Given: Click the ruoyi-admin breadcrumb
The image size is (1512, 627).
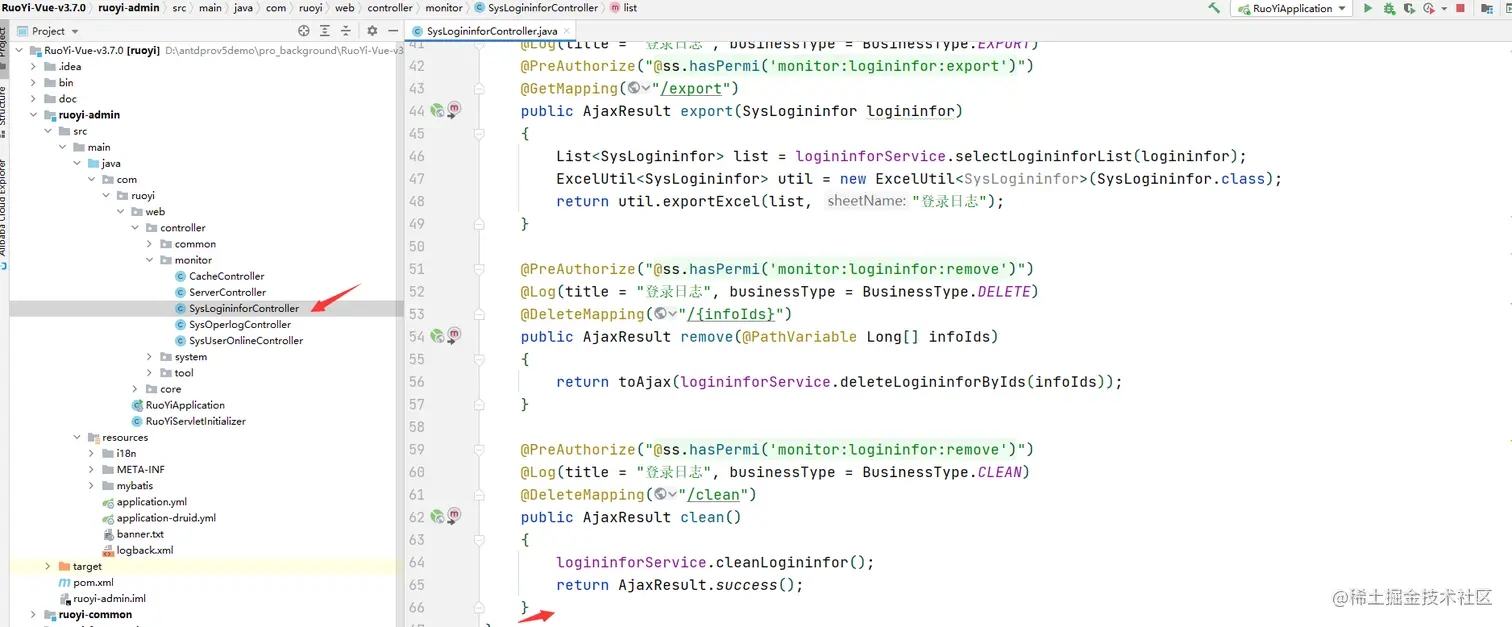Looking at the screenshot, I should [x=128, y=7].
